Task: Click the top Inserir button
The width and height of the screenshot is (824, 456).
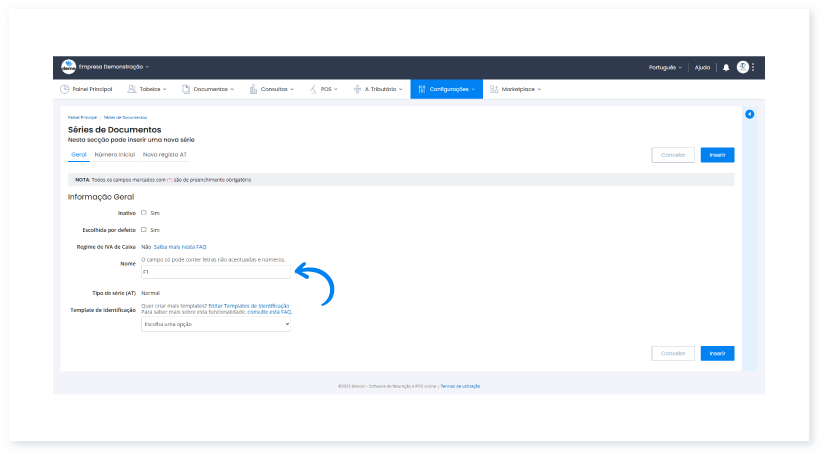Action: (717, 155)
